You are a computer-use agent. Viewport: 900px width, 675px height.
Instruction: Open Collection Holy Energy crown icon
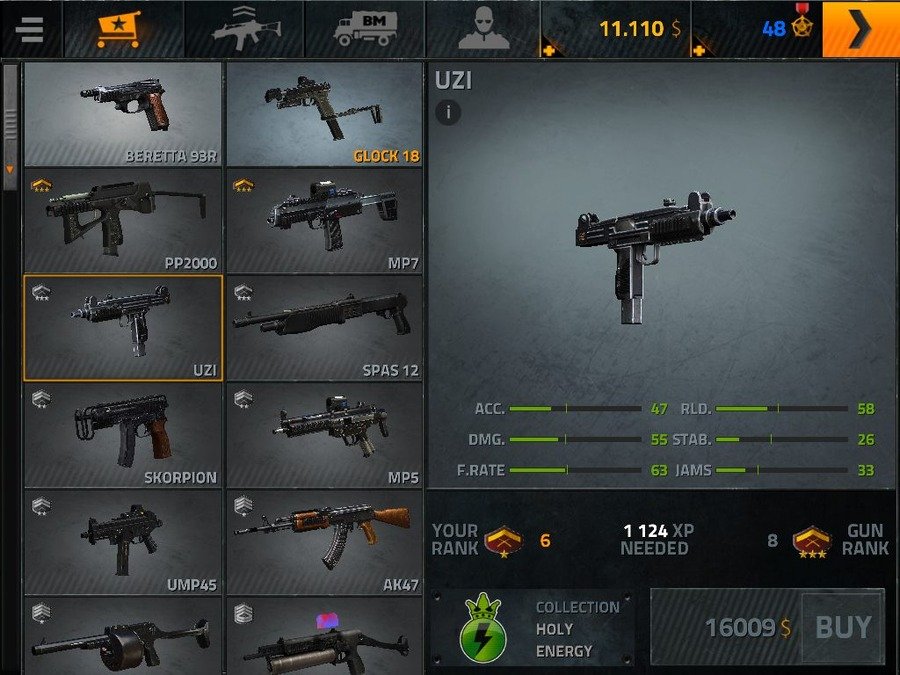(x=483, y=627)
